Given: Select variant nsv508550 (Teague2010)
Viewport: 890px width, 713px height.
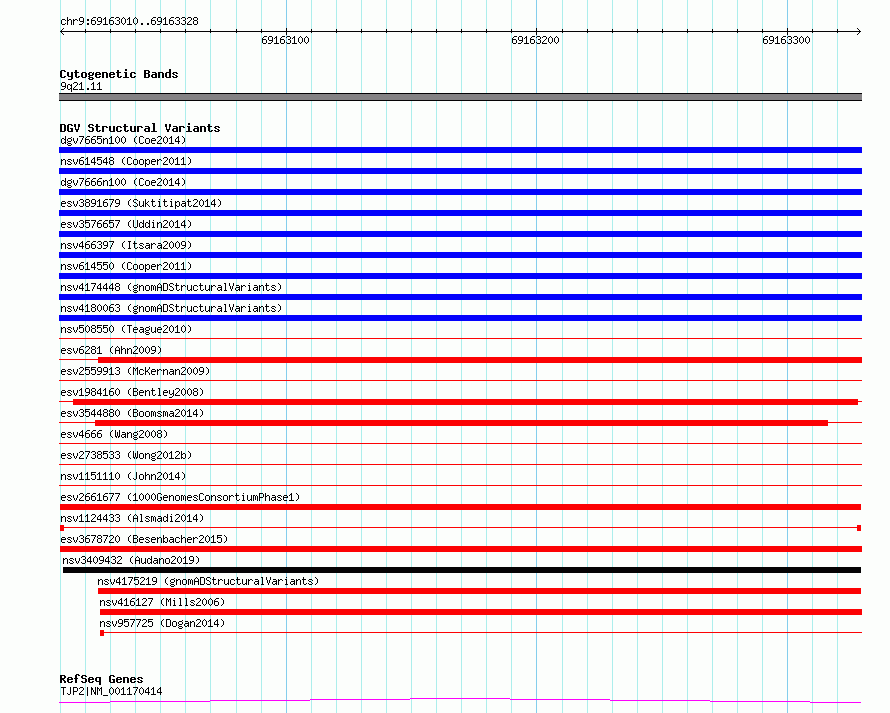Looking at the screenshot, I should tap(126, 329).
